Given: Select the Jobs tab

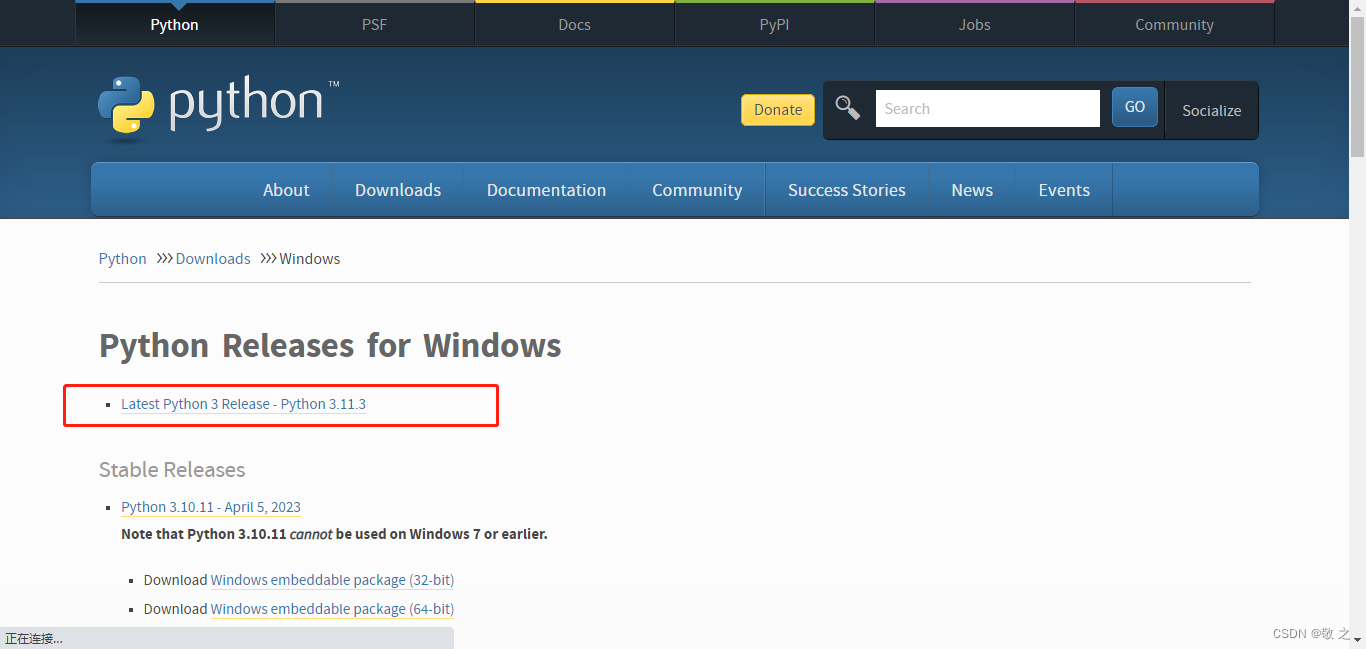Looking at the screenshot, I should click(974, 24).
